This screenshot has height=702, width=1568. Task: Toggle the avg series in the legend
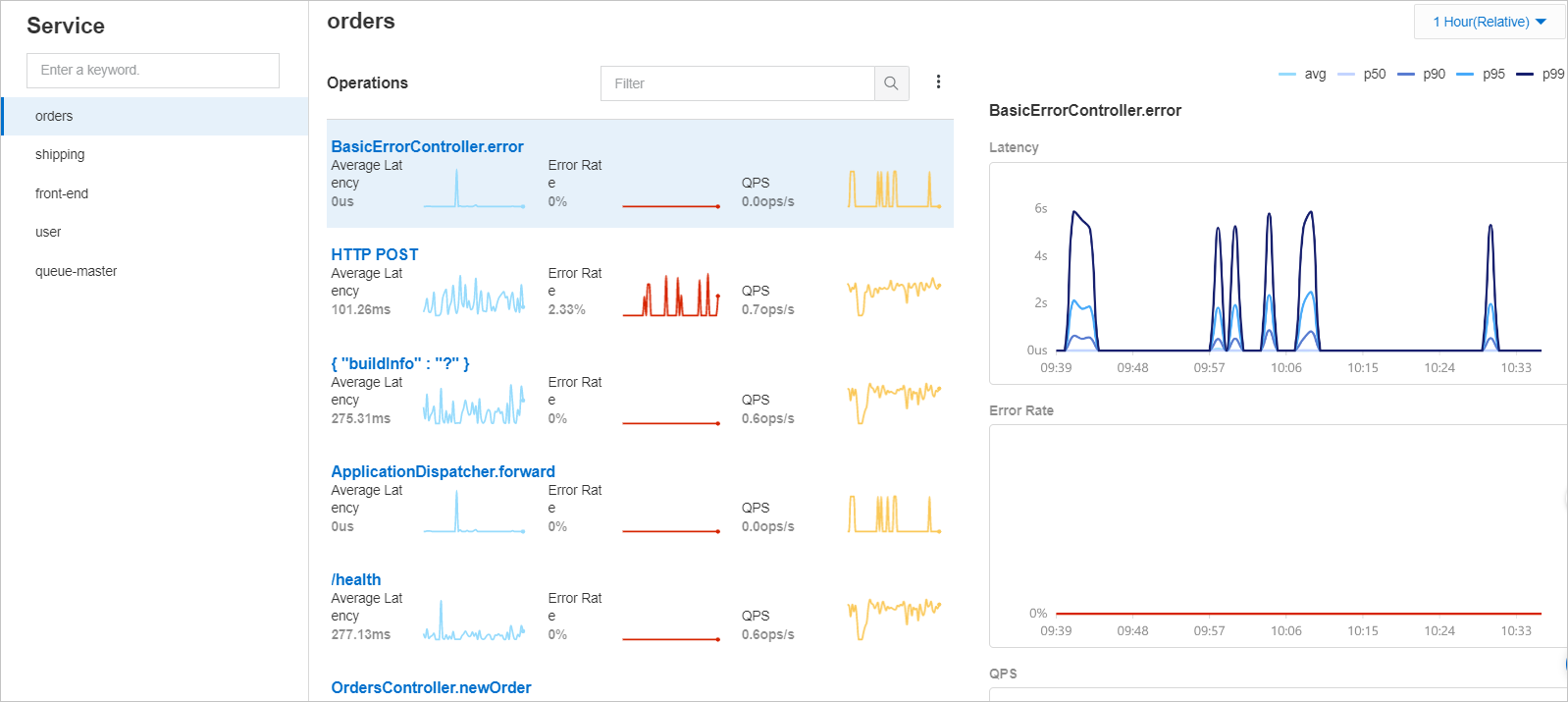(1303, 74)
